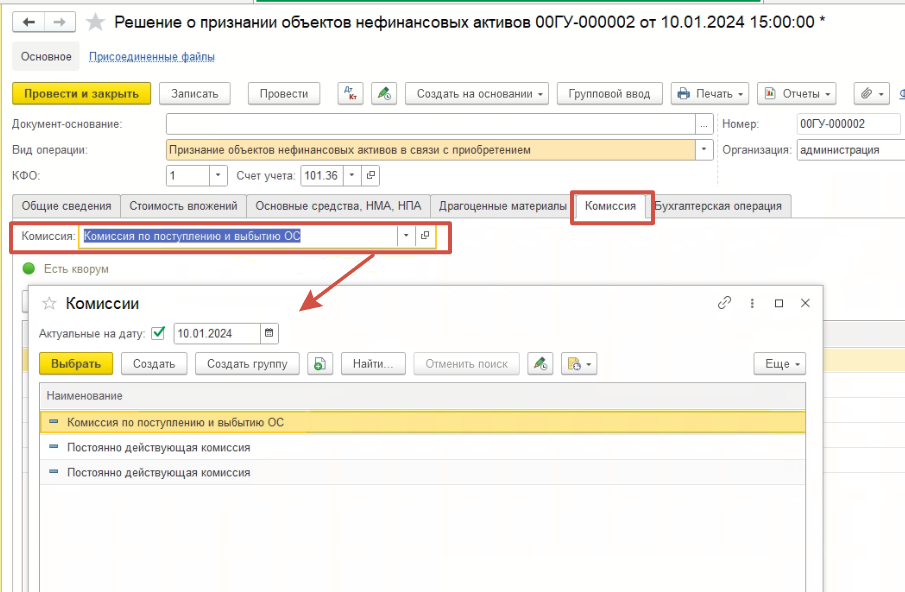Click the Наименование column header
Screen dimensions: 905x592
tap(422, 396)
